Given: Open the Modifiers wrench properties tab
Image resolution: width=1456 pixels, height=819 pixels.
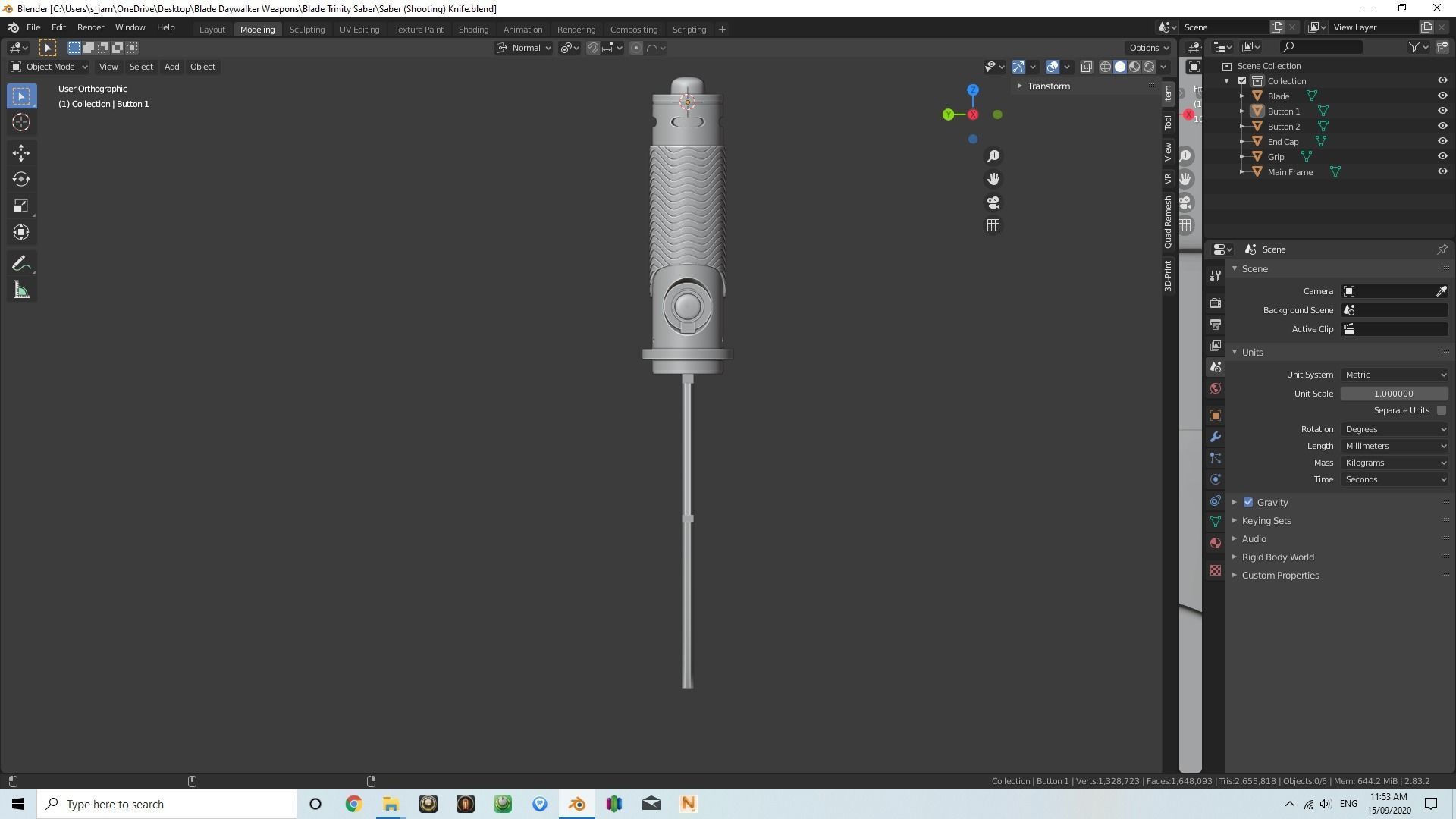Looking at the screenshot, I should click(1216, 437).
